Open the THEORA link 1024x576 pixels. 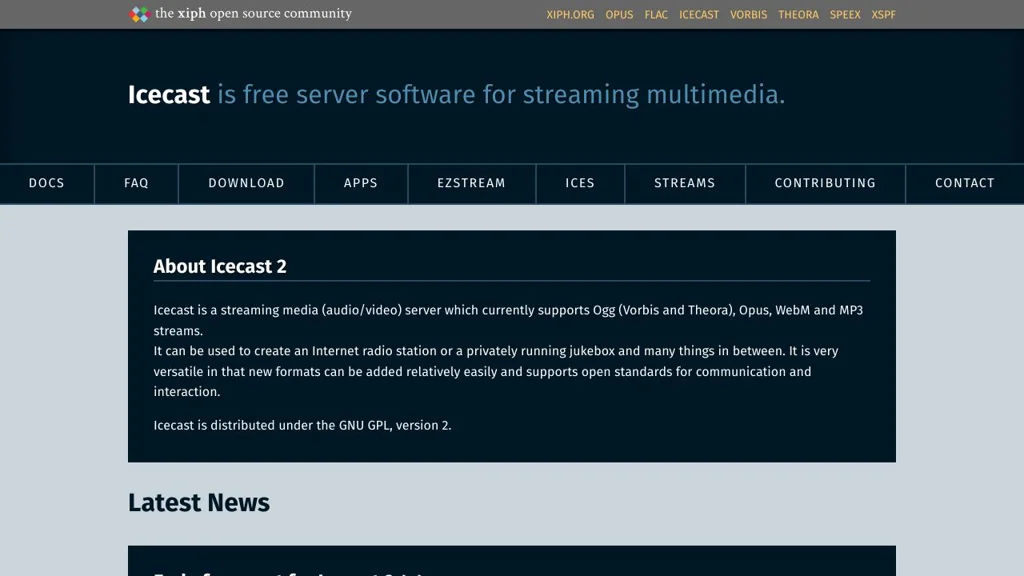[x=798, y=15]
